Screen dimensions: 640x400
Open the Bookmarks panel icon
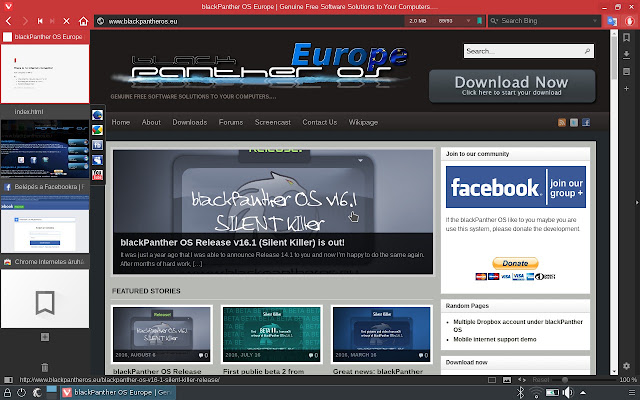tap(627, 38)
